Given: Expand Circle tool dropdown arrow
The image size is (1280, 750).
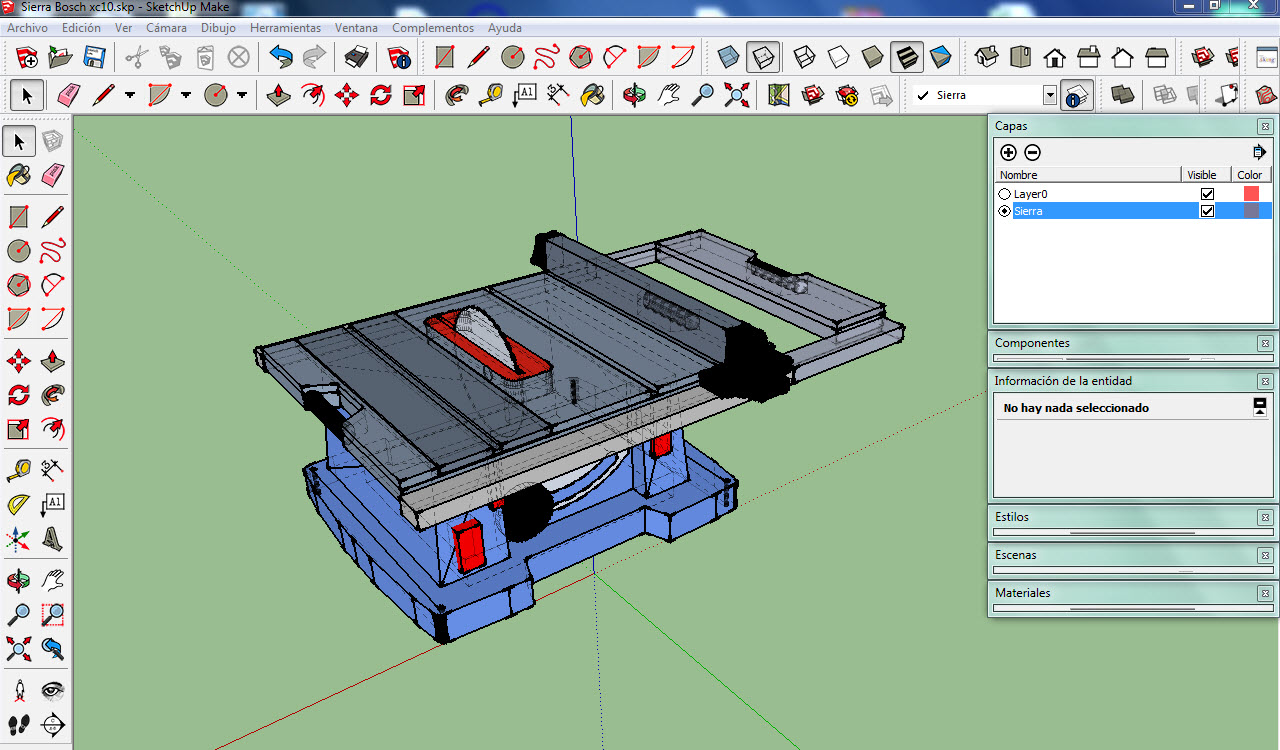Looking at the screenshot, I should (242, 96).
